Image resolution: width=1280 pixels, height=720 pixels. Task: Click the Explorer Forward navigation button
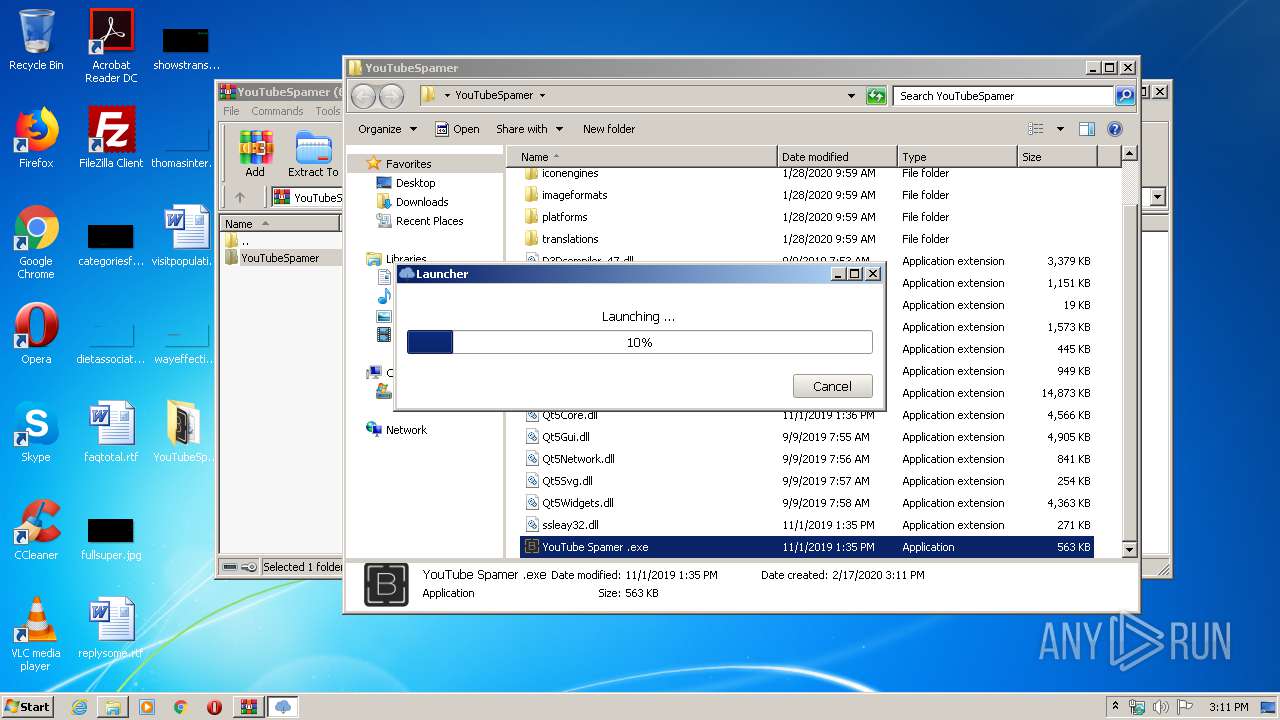[x=391, y=96]
